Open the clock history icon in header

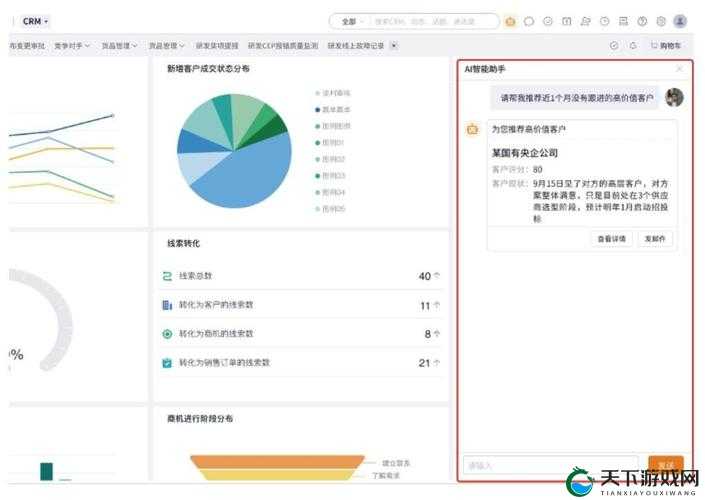coord(605,21)
